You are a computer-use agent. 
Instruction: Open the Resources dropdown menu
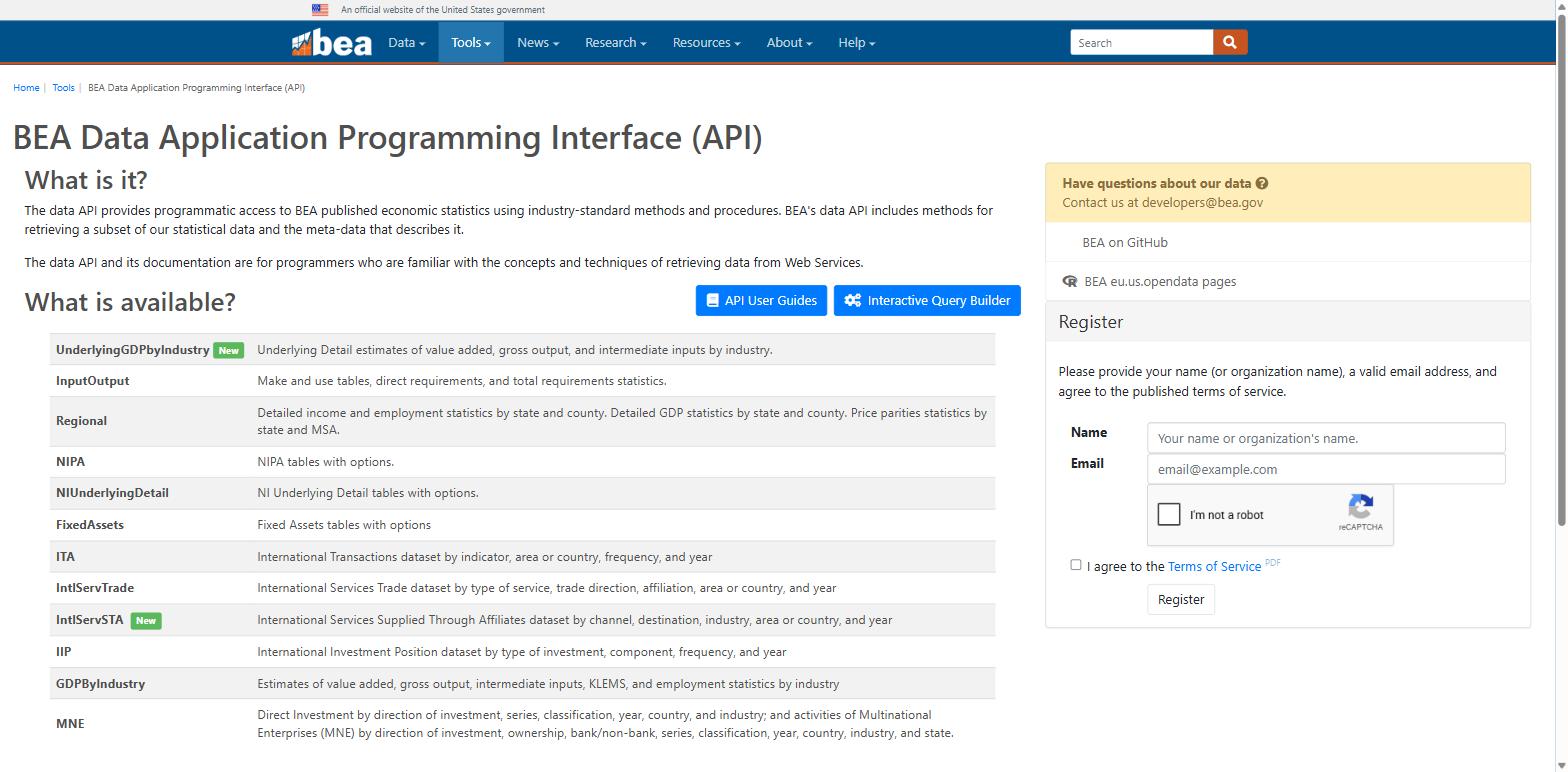click(706, 43)
